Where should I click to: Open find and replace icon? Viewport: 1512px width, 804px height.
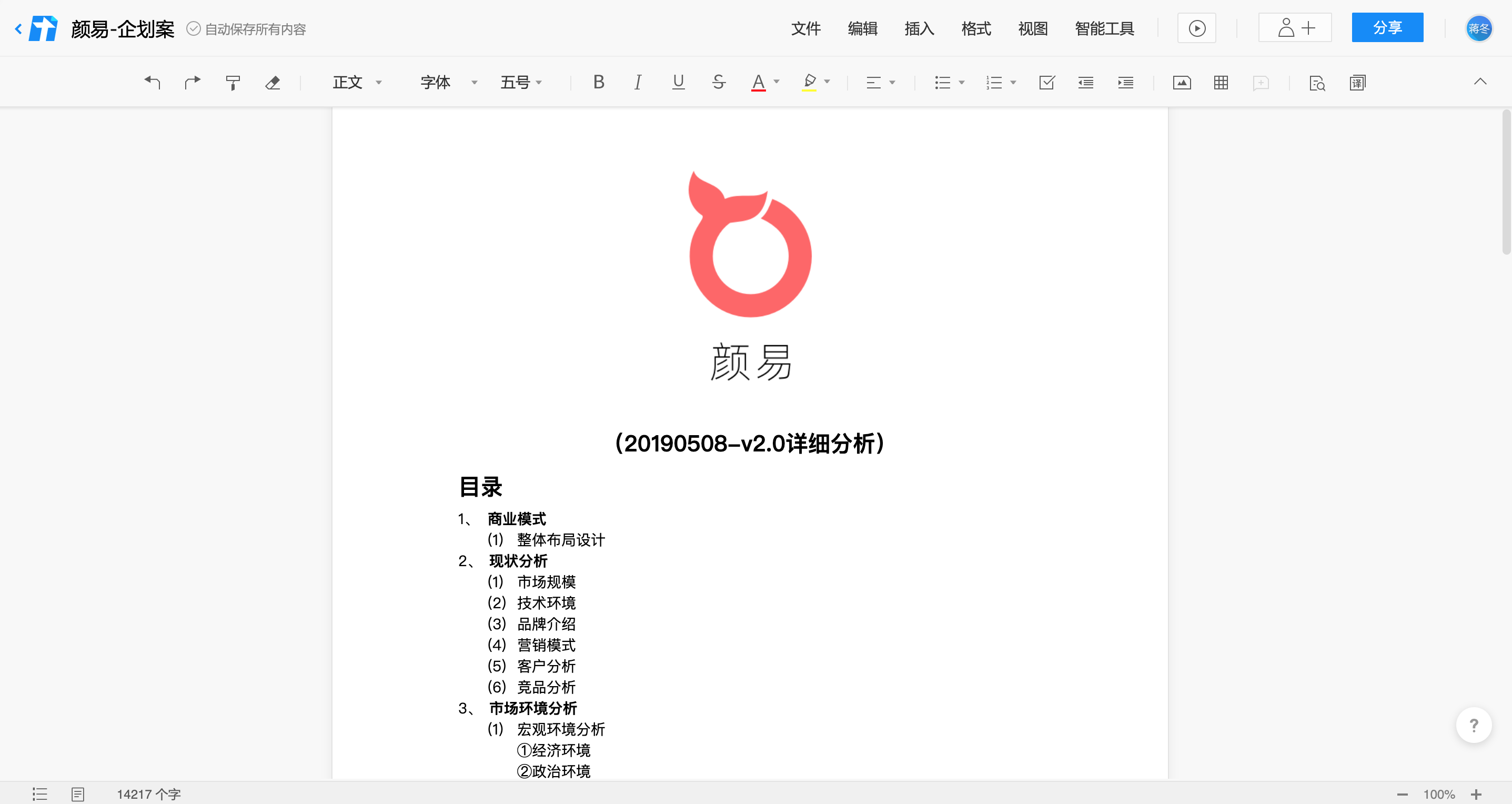point(1317,83)
